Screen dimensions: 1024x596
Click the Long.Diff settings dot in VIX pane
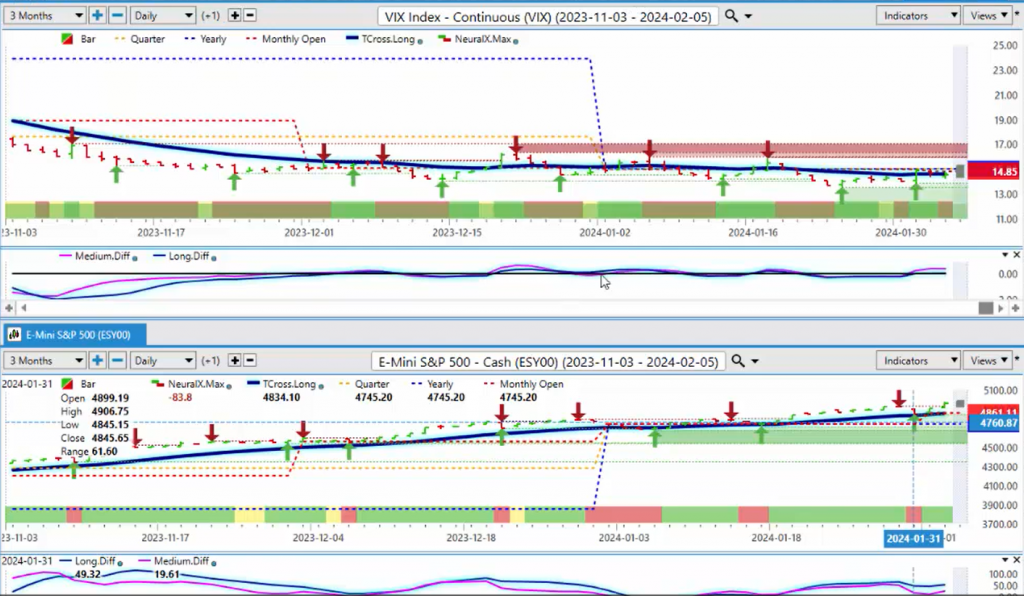click(214, 258)
